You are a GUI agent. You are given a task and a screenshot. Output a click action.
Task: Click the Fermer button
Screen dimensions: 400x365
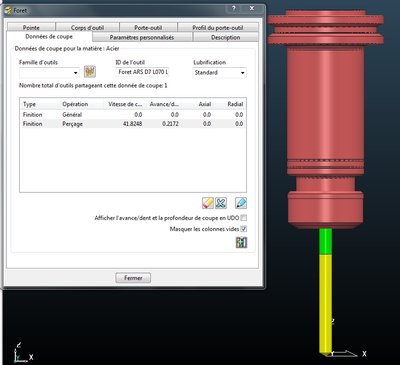133,278
